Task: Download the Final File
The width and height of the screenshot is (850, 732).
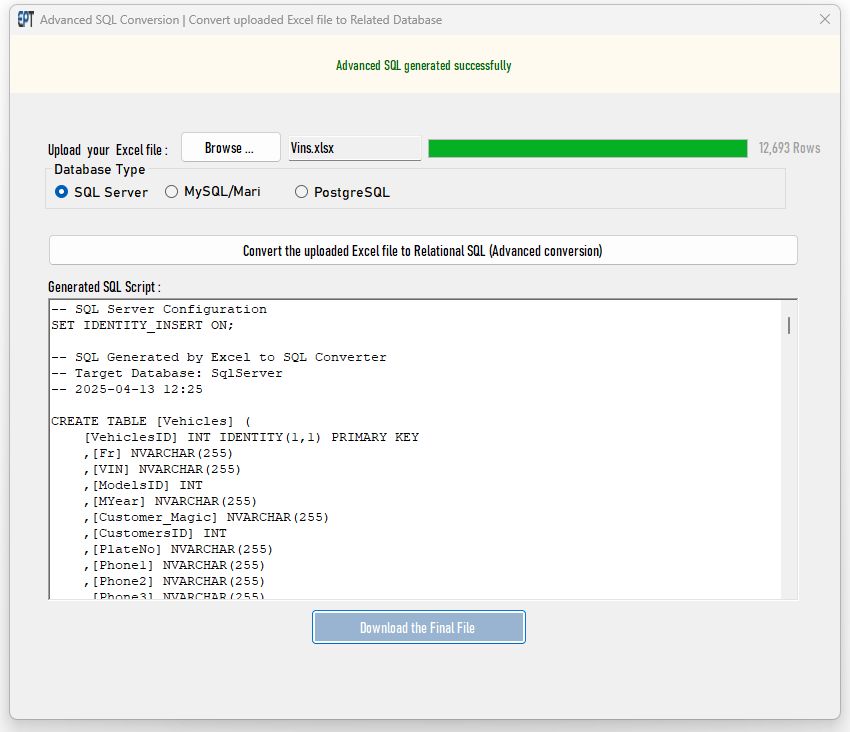Action: [418, 627]
